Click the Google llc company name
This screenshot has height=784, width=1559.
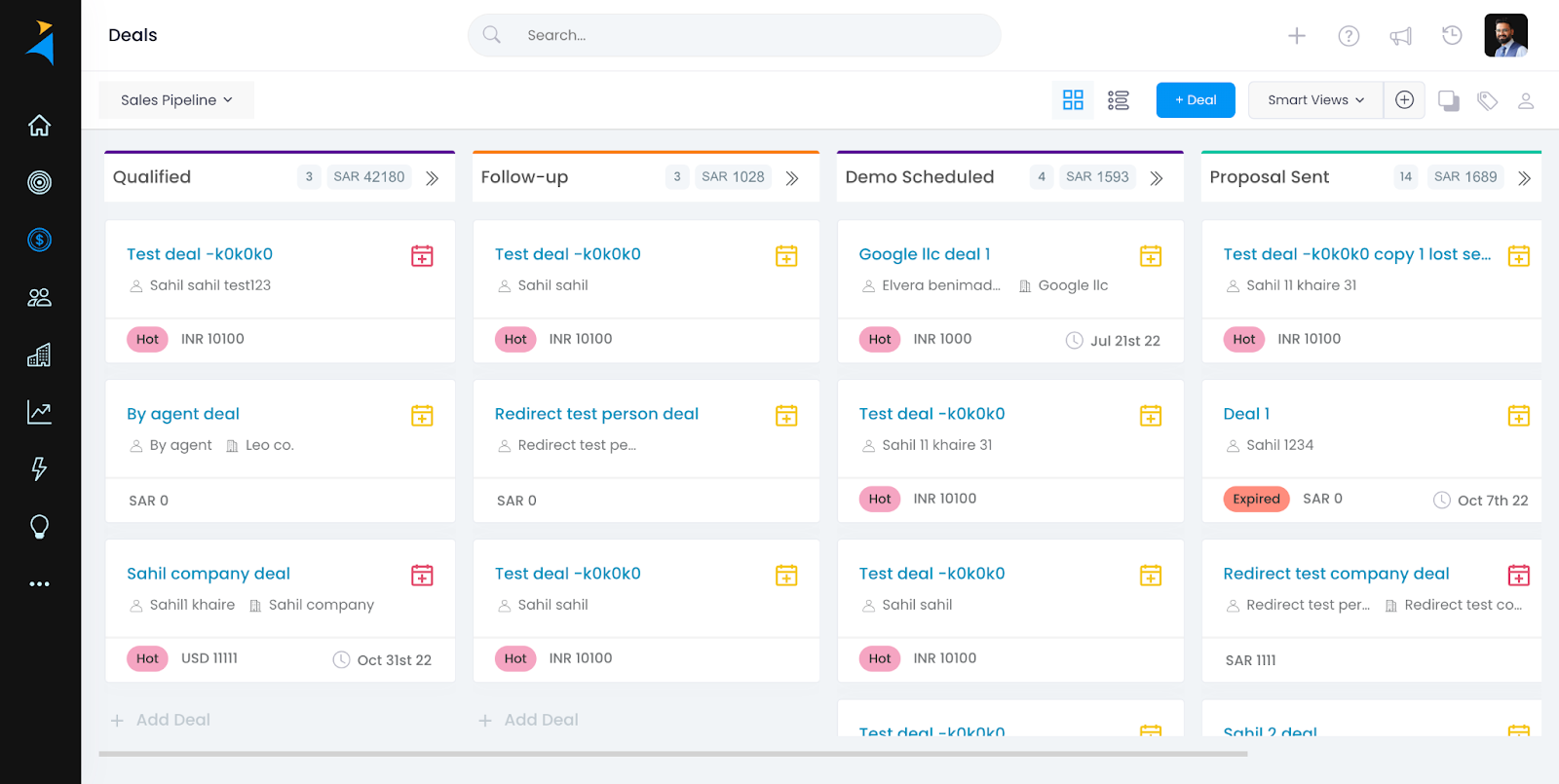coord(1073,285)
